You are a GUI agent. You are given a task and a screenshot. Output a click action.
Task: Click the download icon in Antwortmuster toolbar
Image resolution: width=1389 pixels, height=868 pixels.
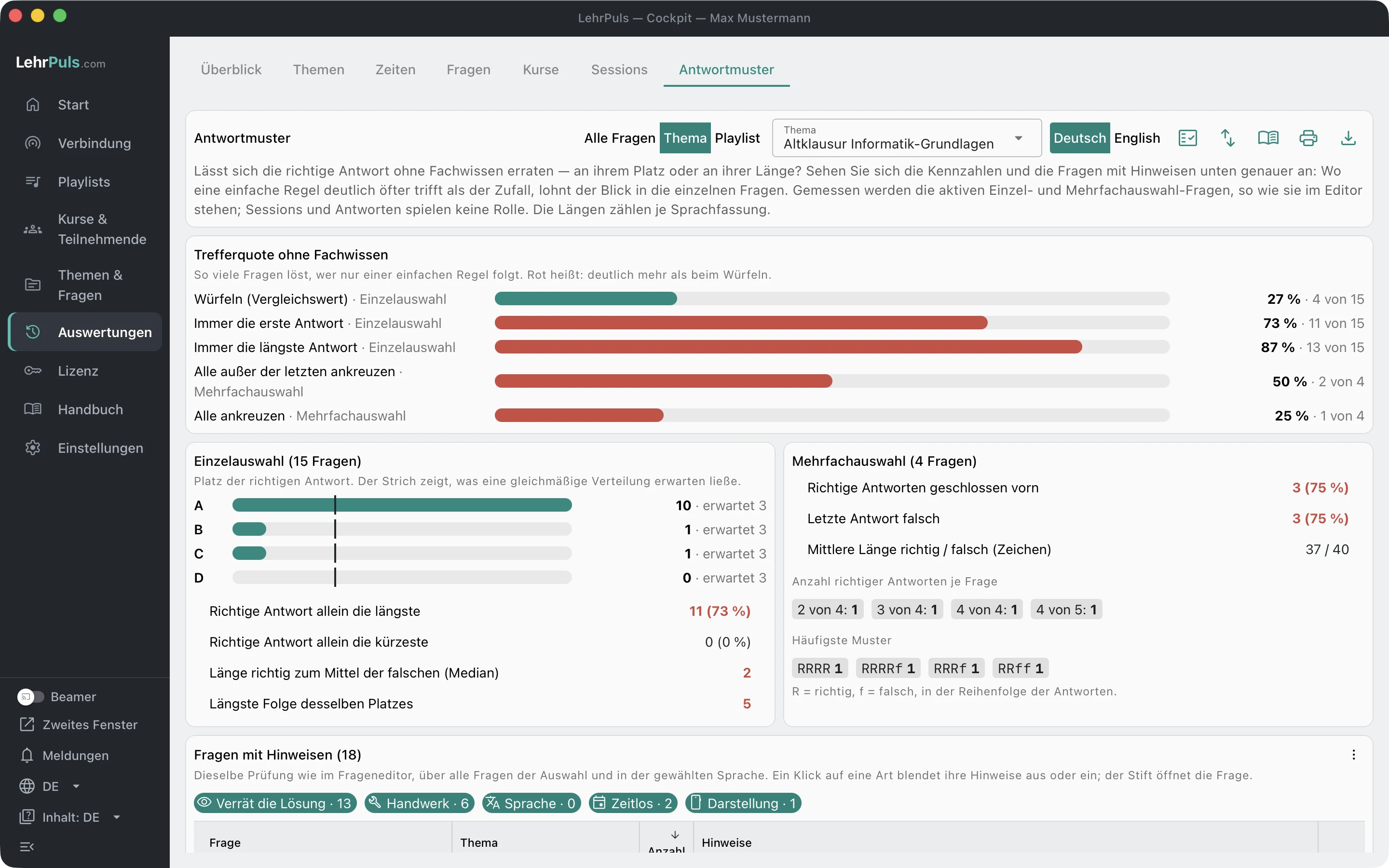click(x=1348, y=138)
